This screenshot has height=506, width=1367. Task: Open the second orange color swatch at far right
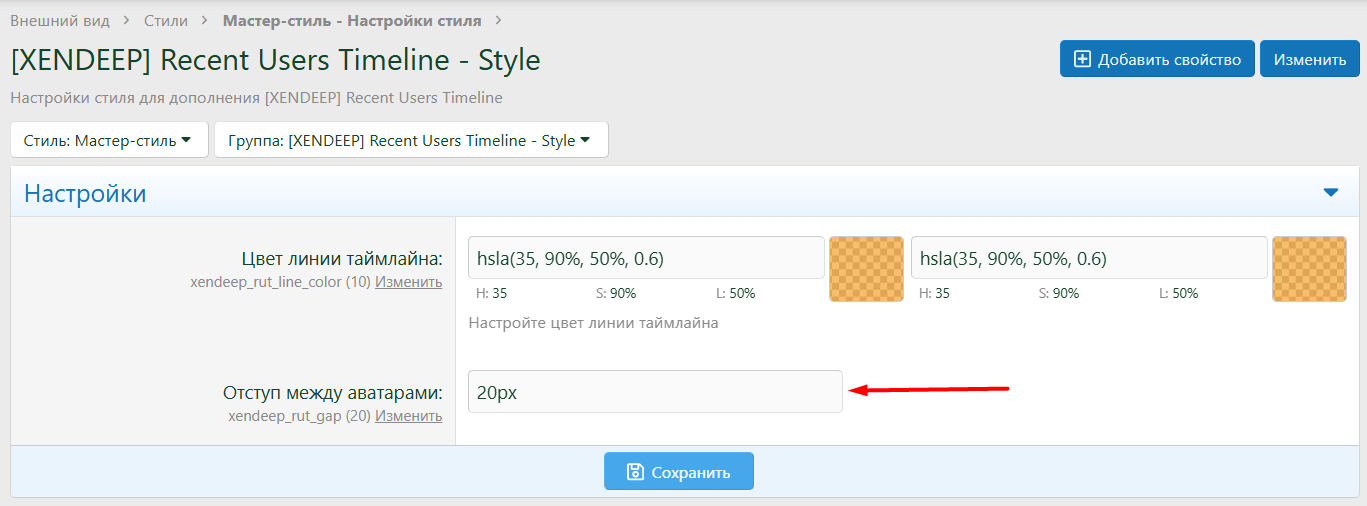[x=1309, y=269]
